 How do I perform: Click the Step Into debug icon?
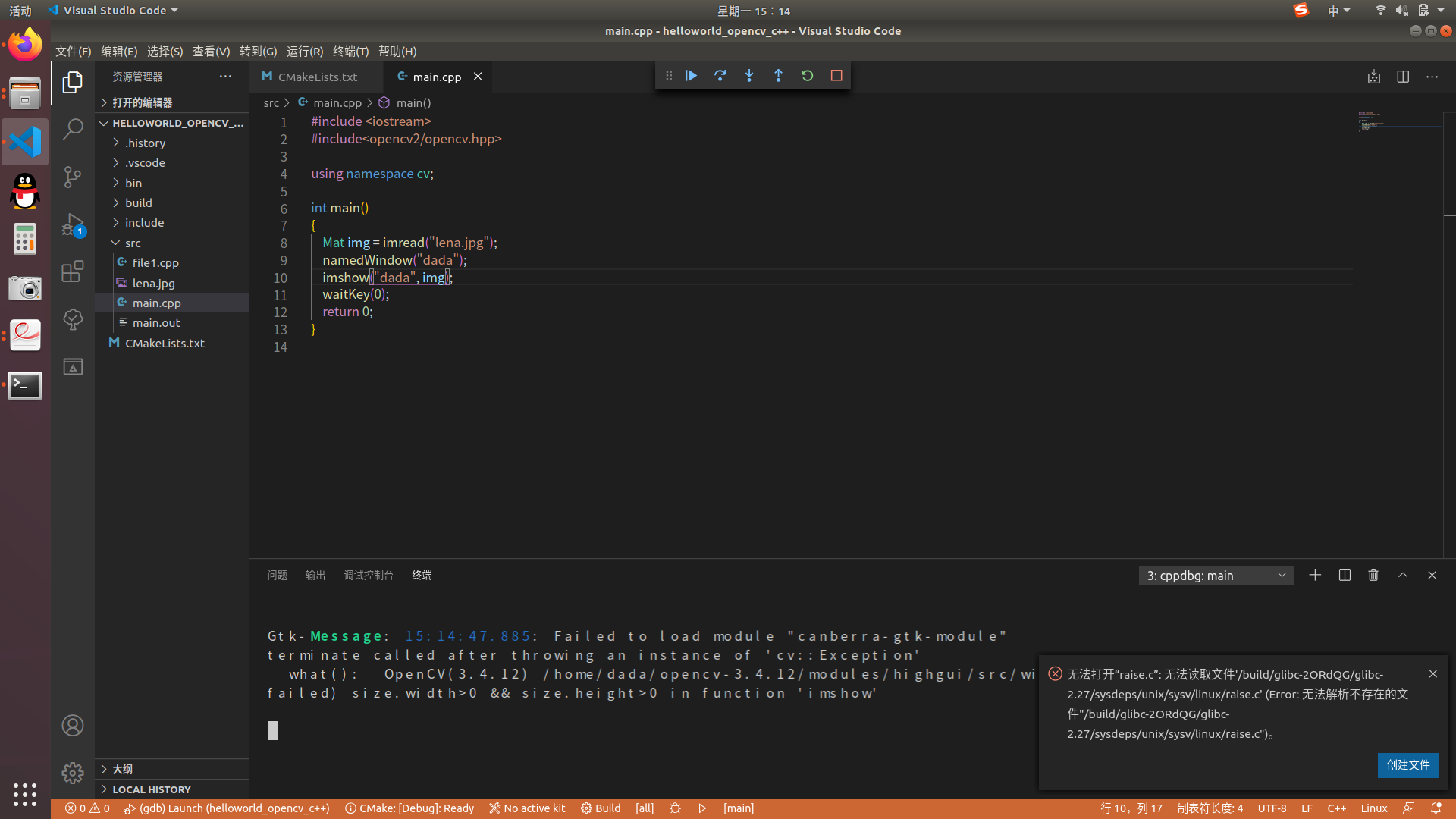(749, 75)
